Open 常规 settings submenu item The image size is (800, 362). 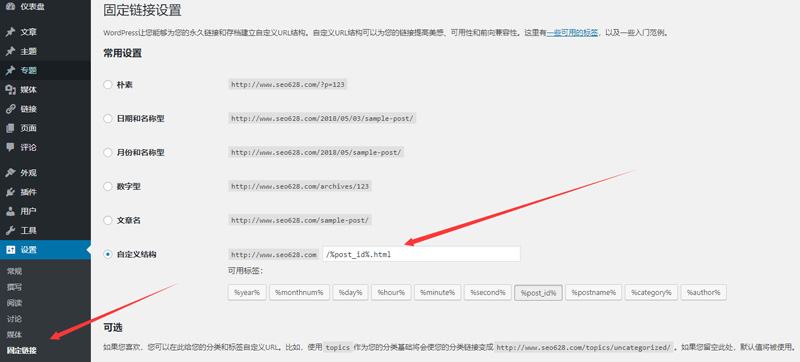(14, 271)
